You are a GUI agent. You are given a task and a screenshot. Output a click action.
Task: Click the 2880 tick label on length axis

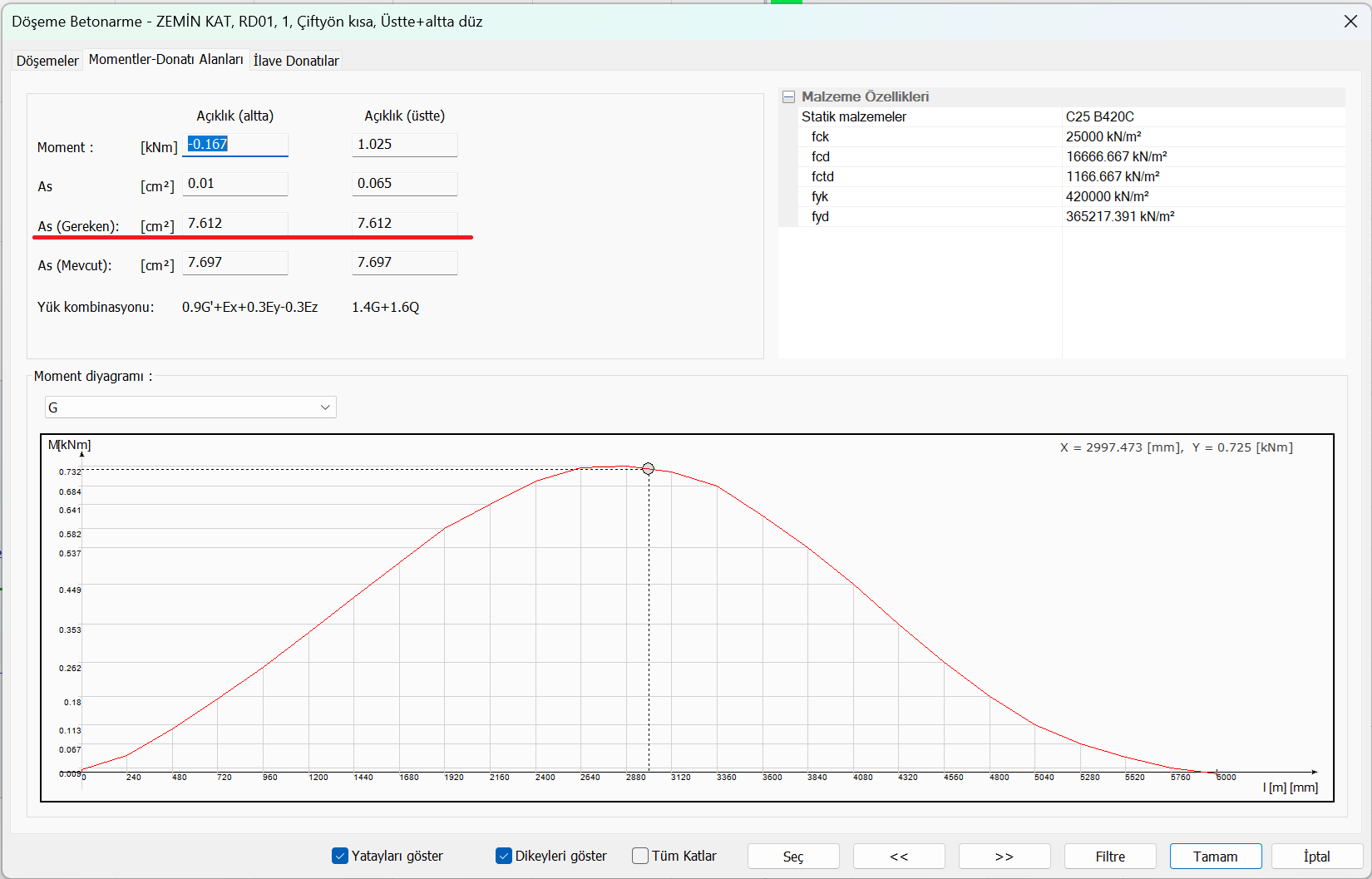pos(636,778)
